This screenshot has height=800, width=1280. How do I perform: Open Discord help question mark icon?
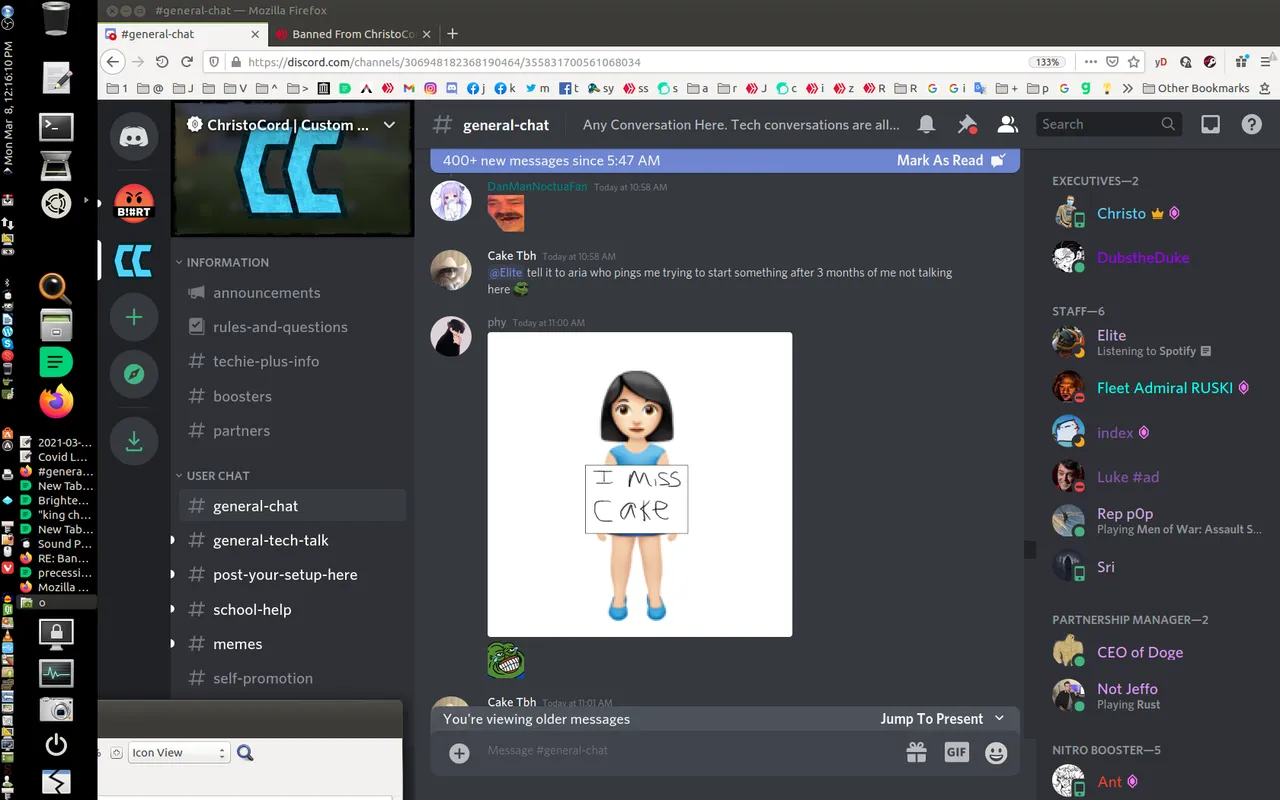(x=1251, y=125)
